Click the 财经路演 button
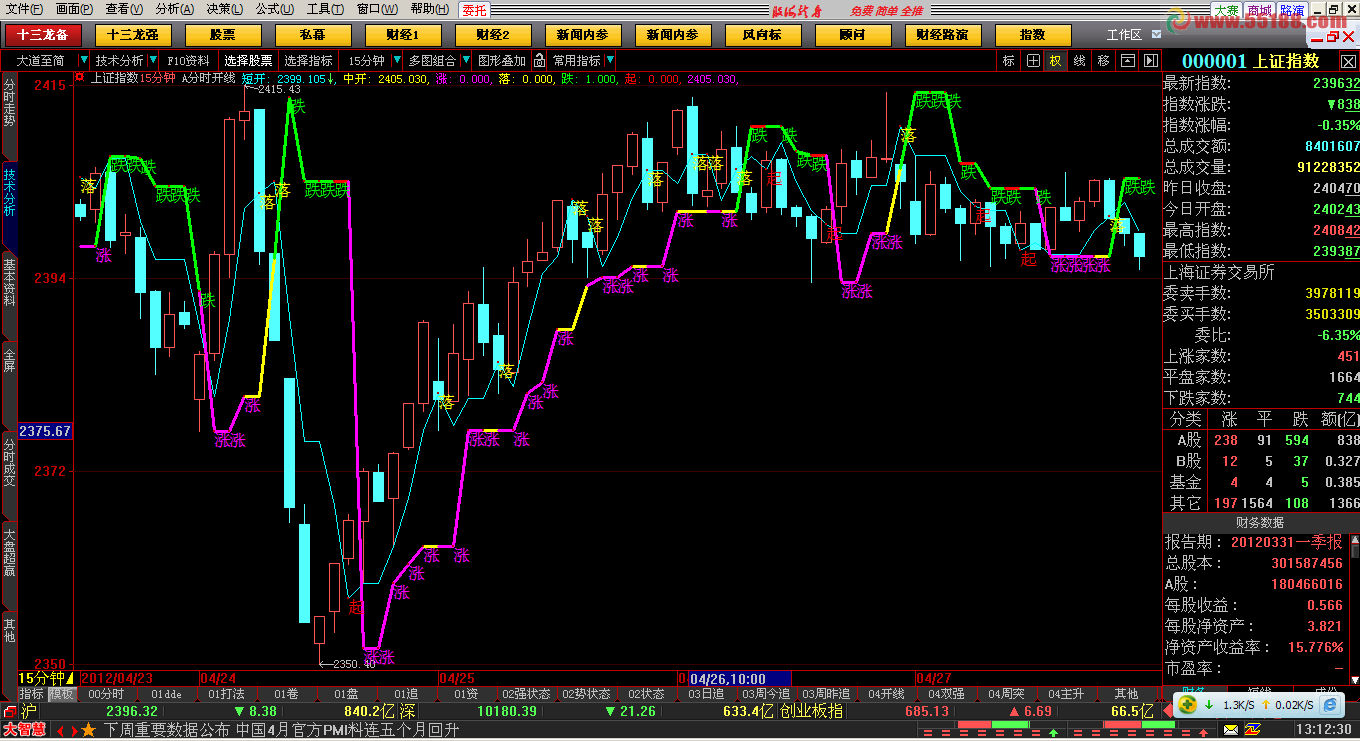 tap(942, 34)
